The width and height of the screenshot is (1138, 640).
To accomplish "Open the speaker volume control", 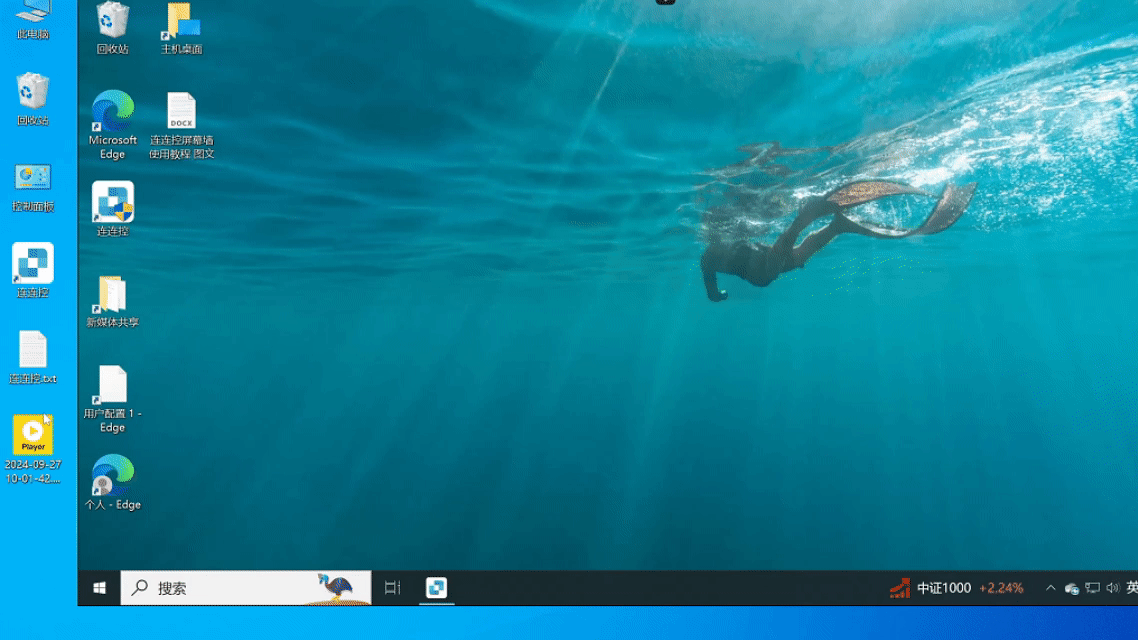I will click(x=1113, y=588).
